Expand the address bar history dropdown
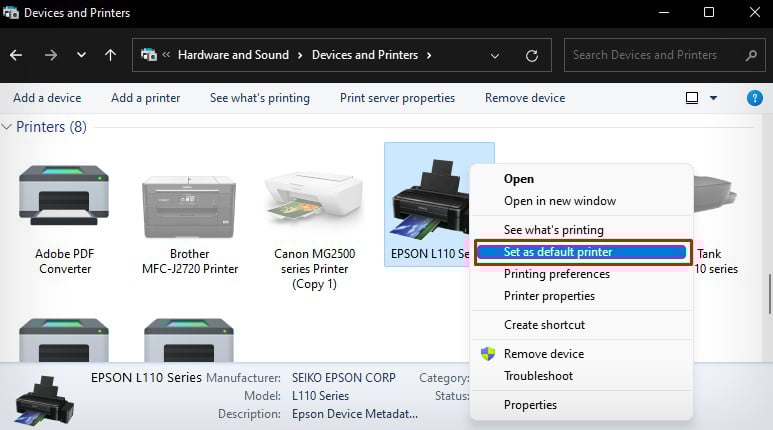 [x=494, y=55]
